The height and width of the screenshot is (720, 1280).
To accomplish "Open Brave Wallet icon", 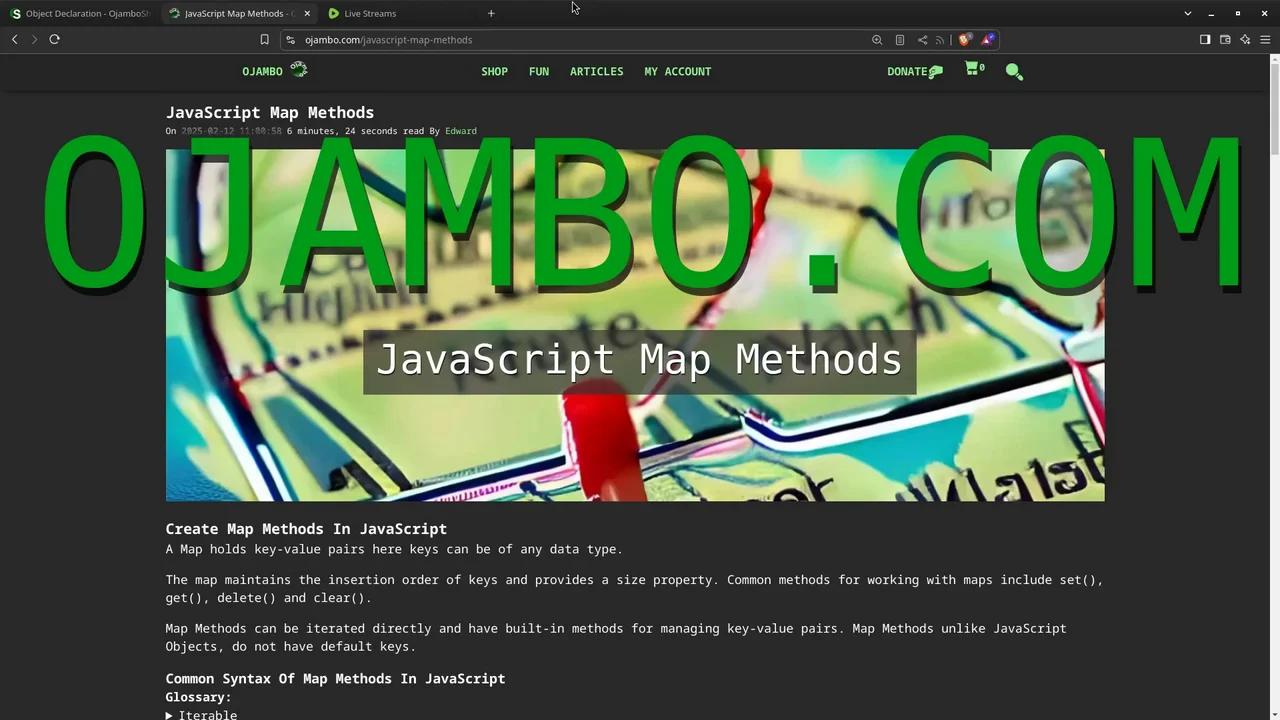I will 1225,40.
